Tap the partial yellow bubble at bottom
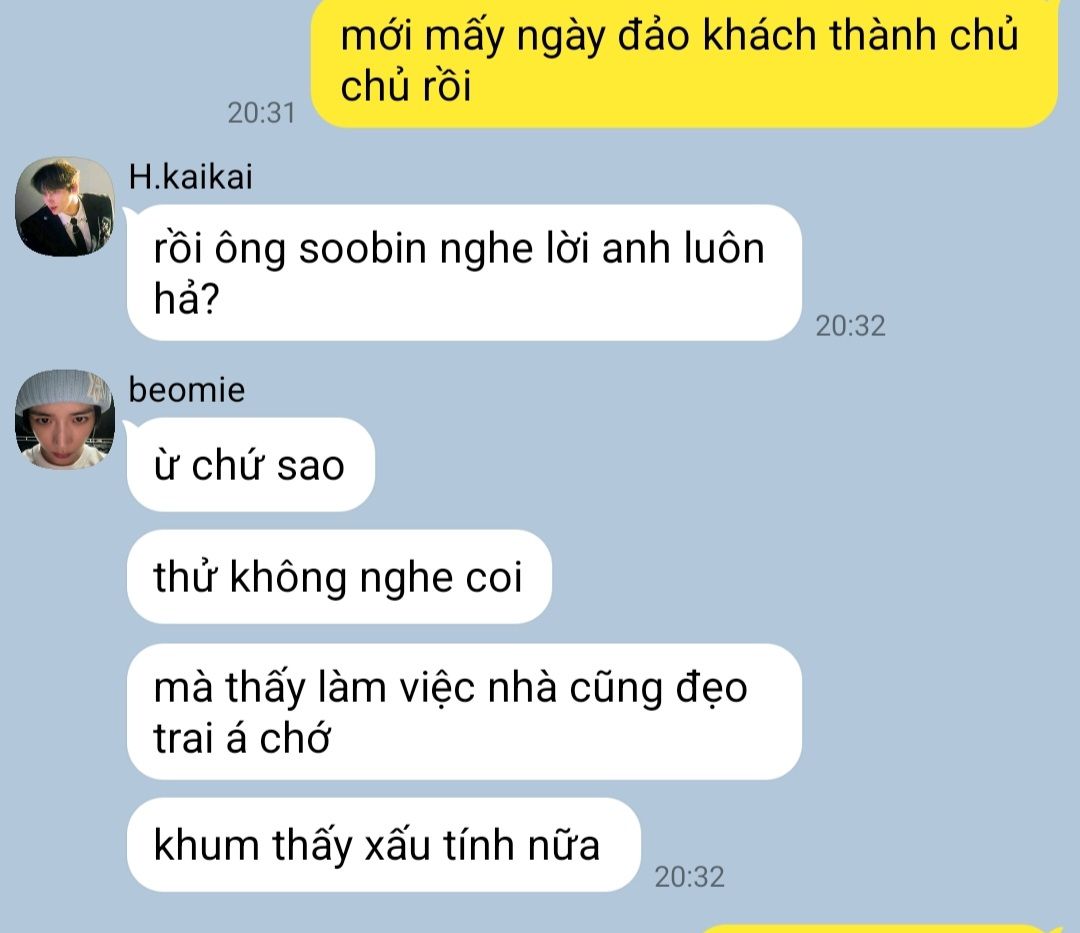Viewport: 1080px width, 933px height. (875, 929)
